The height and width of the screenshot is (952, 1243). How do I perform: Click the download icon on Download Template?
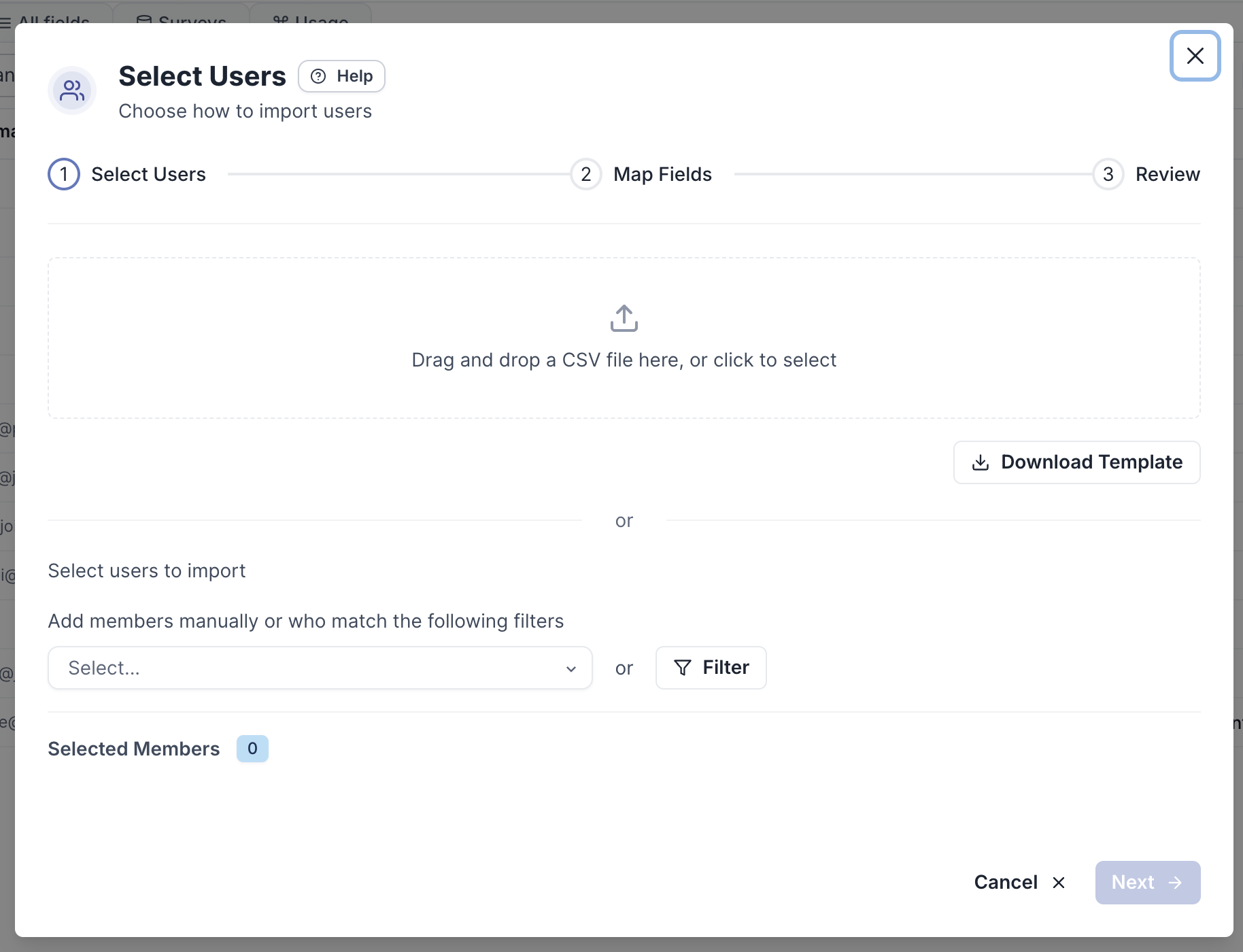981,462
